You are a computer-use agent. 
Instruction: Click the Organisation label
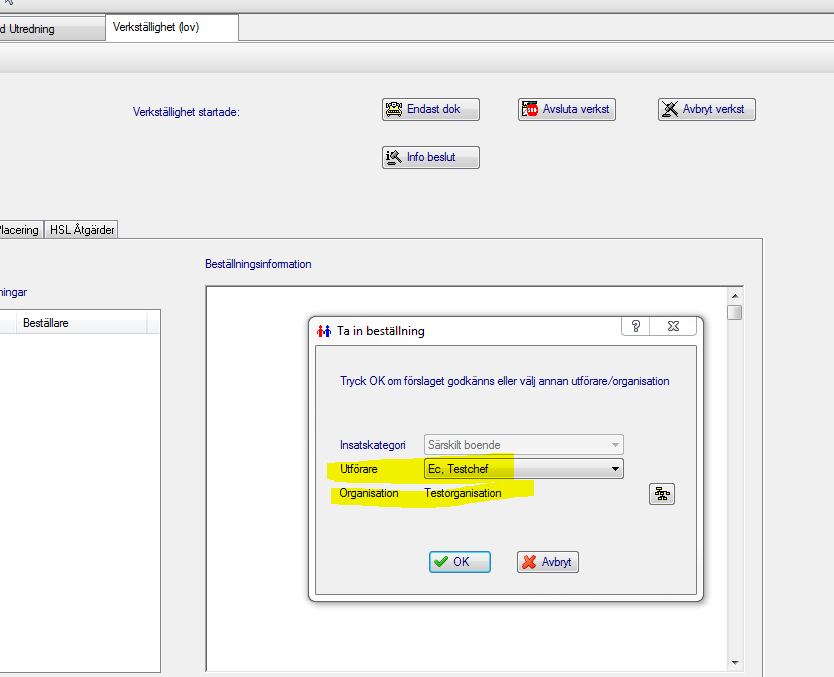pos(369,493)
